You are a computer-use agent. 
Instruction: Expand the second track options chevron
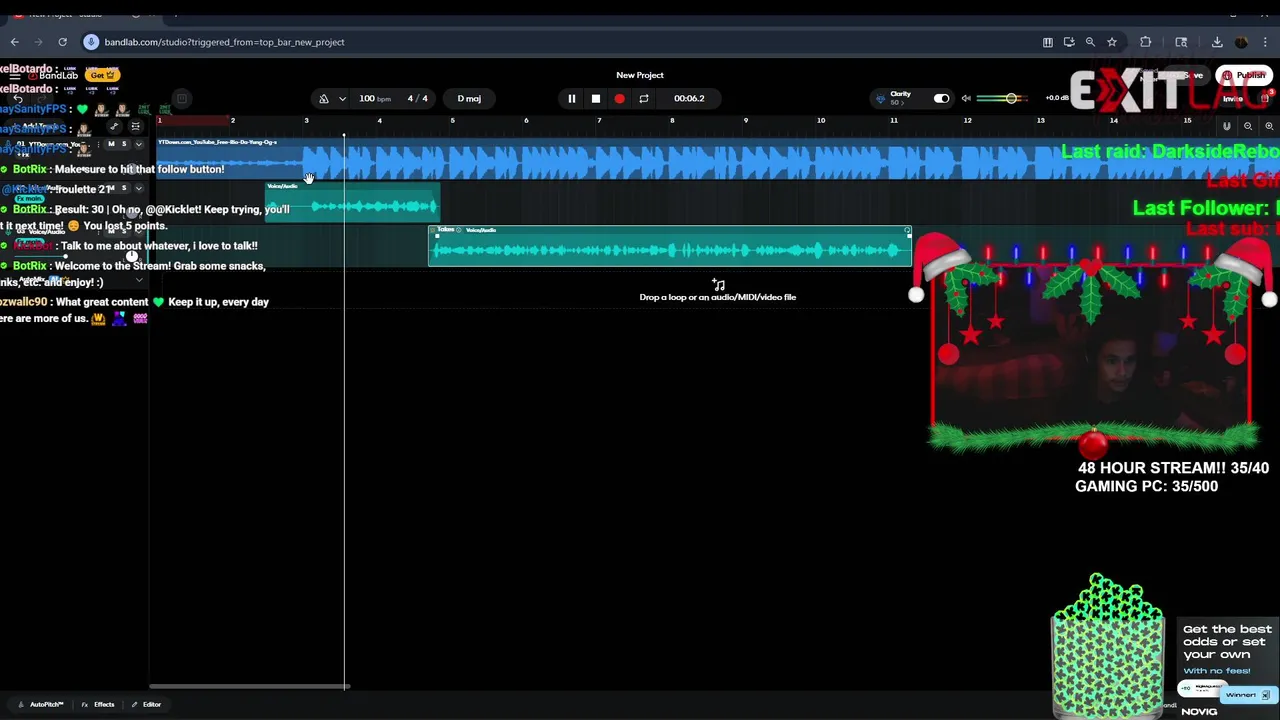tap(138, 188)
